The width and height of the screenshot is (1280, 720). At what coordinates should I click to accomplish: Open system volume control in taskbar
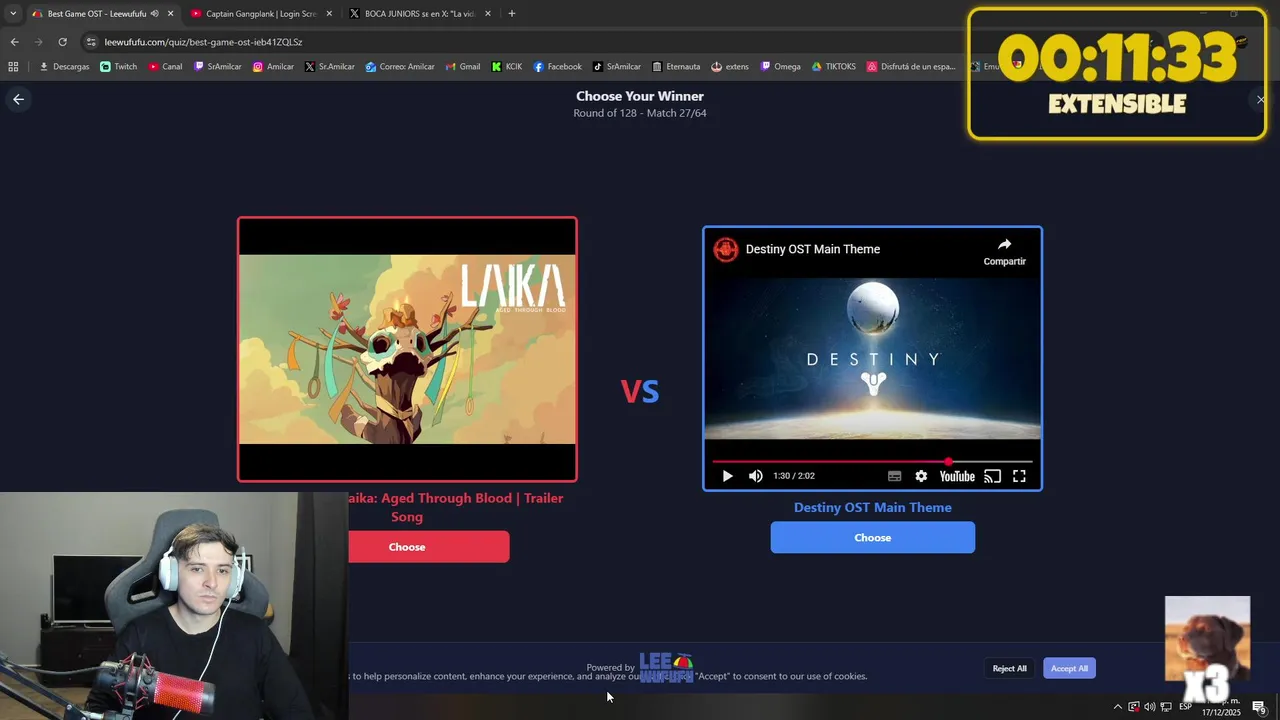(1149, 707)
